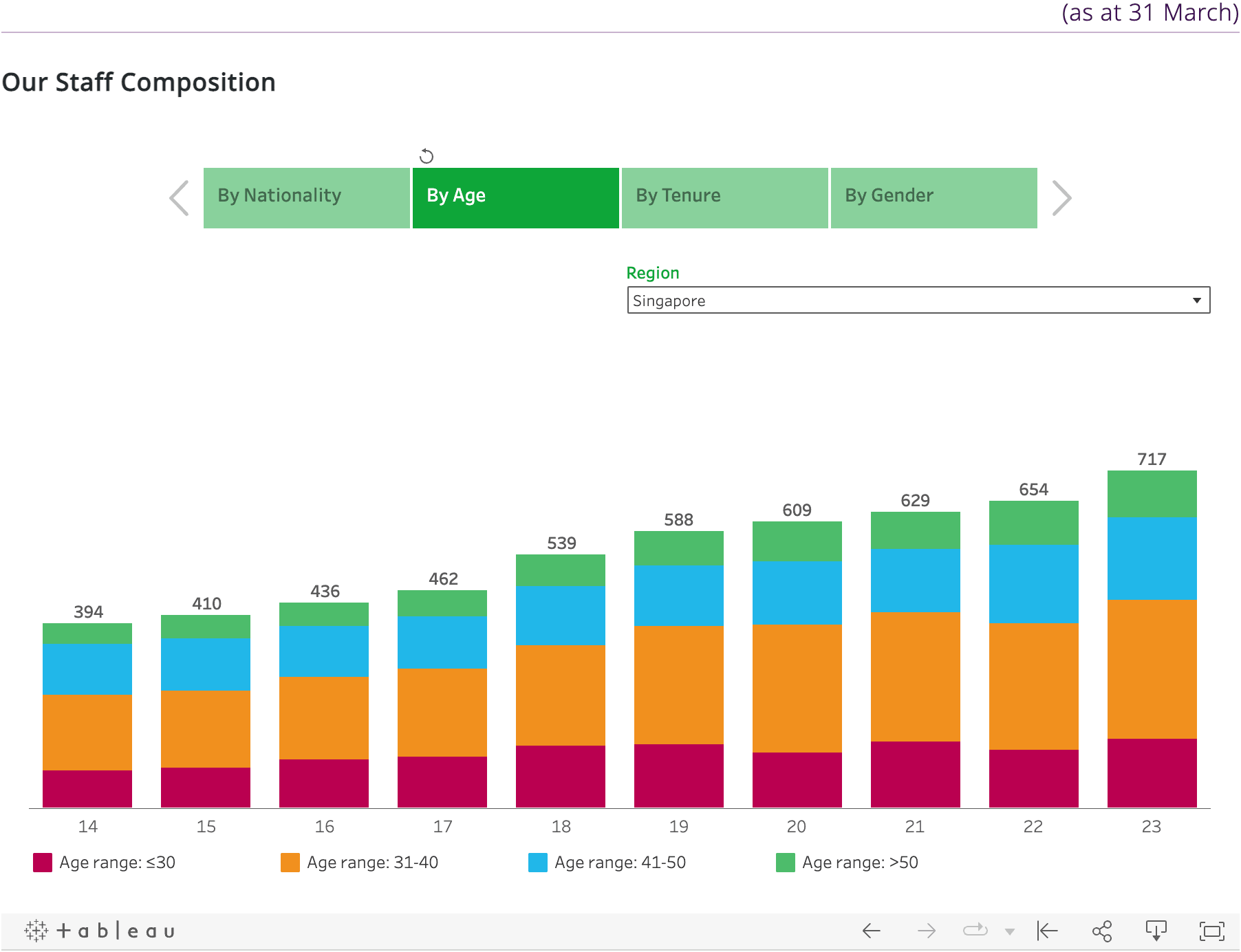
Task: Click the total label 436
Action: click(x=325, y=592)
